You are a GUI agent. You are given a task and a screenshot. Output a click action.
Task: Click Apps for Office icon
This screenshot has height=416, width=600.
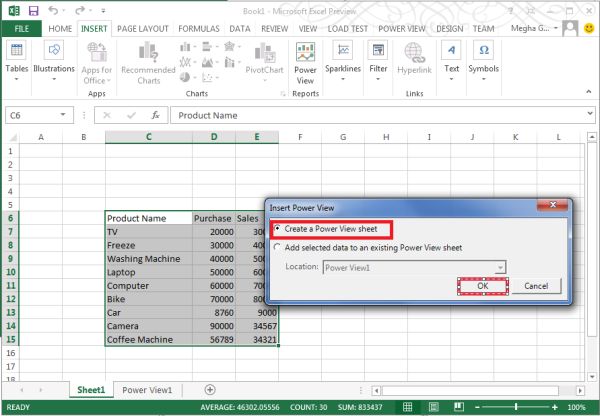(x=97, y=52)
